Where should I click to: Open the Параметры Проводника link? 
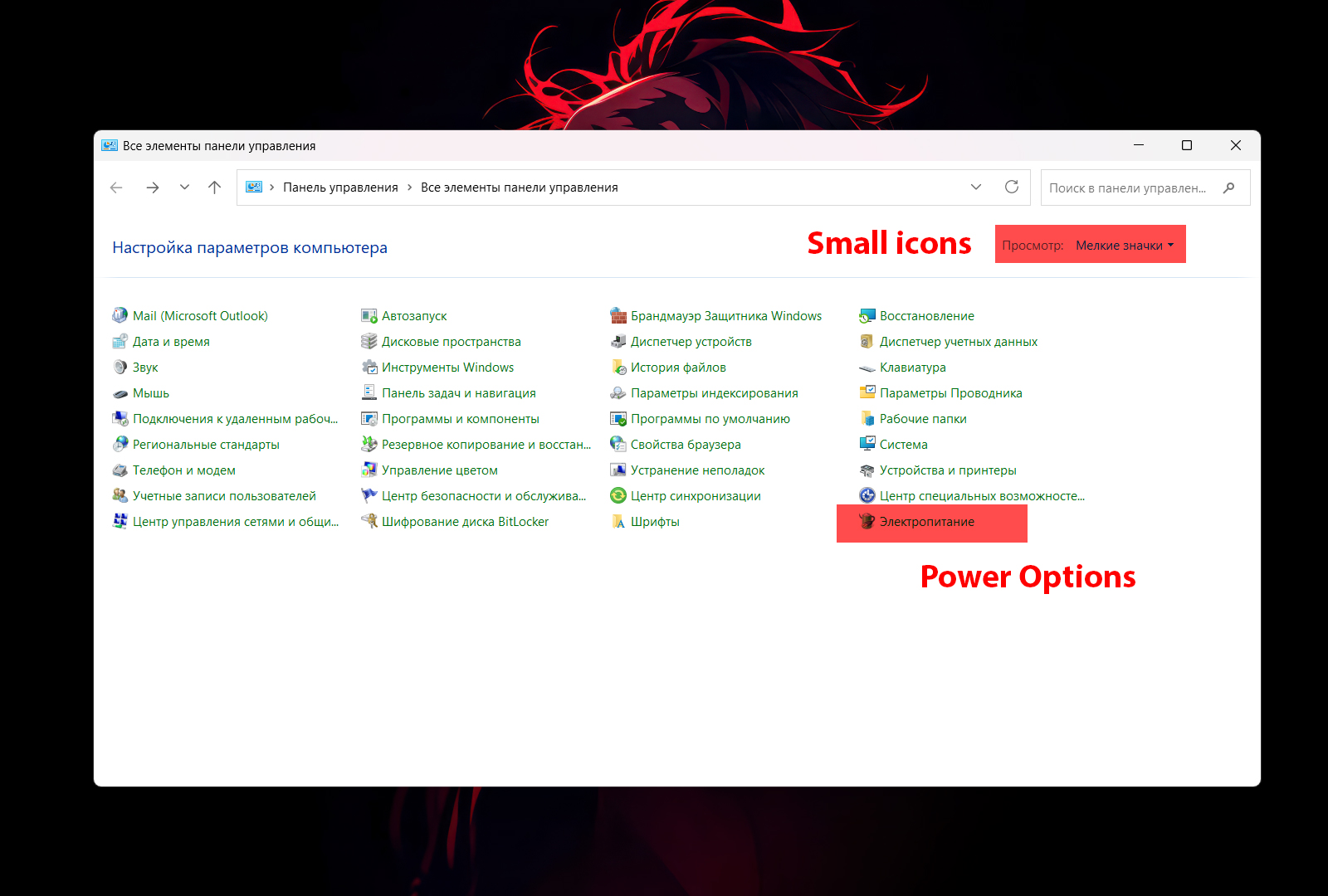click(x=951, y=393)
